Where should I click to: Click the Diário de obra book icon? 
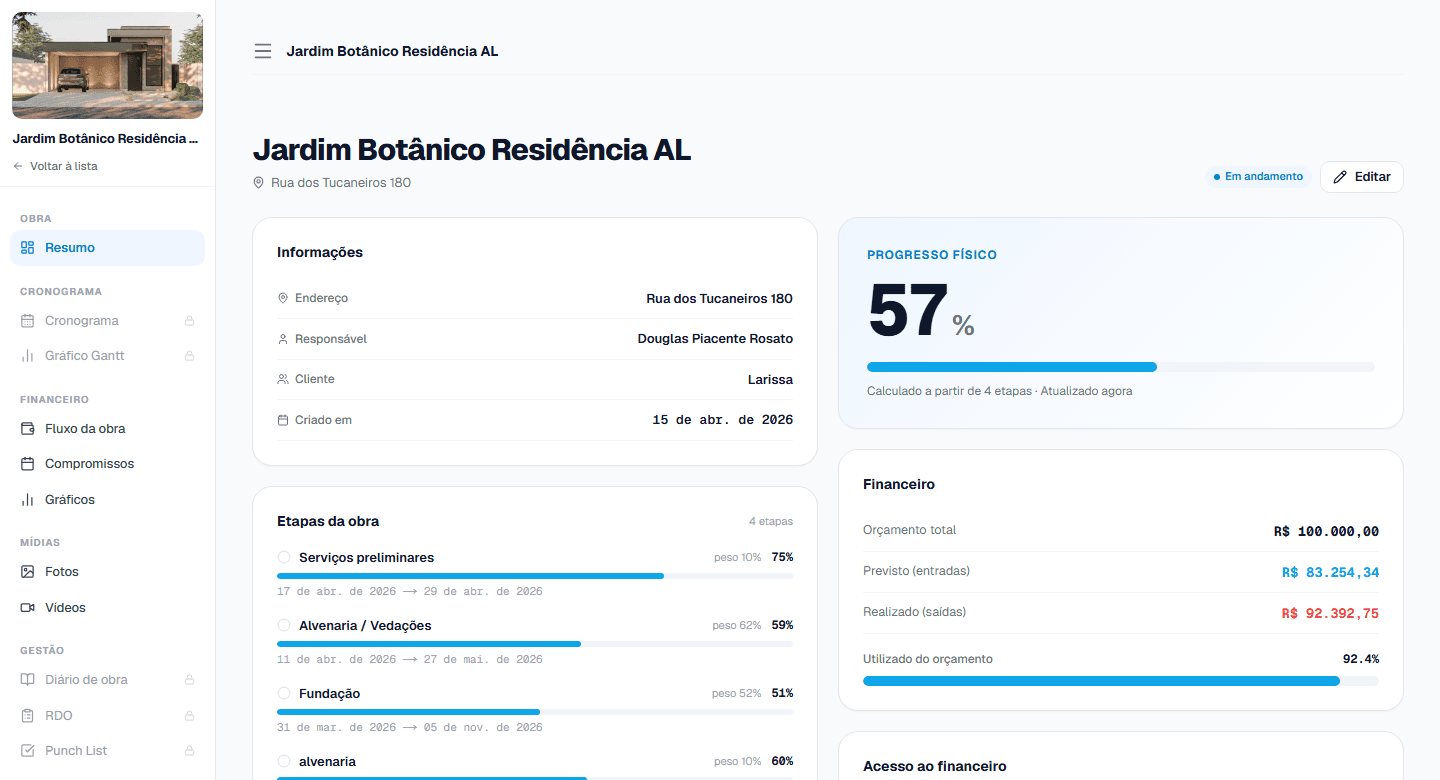coord(28,680)
